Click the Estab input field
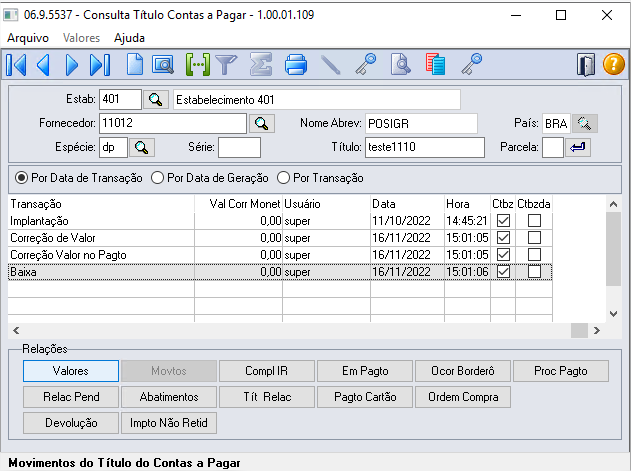Screen dimensions: 631x471 pos(120,99)
